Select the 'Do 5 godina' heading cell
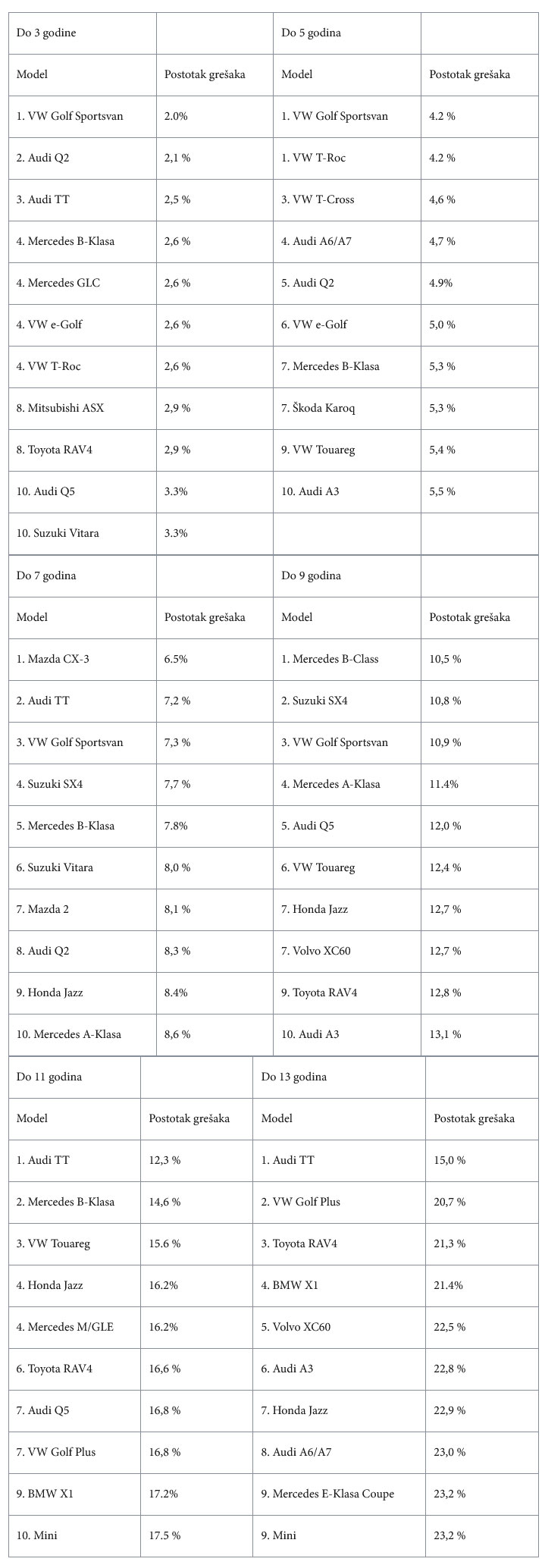Image resolution: width=545 pixels, height=1568 pixels. point(311,33)
